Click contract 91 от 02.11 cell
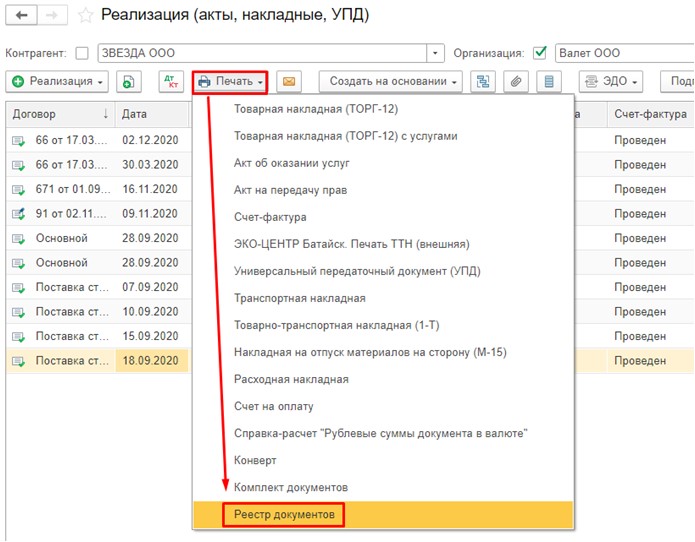Viewport: 695px width, 542px height. point(71,213)
